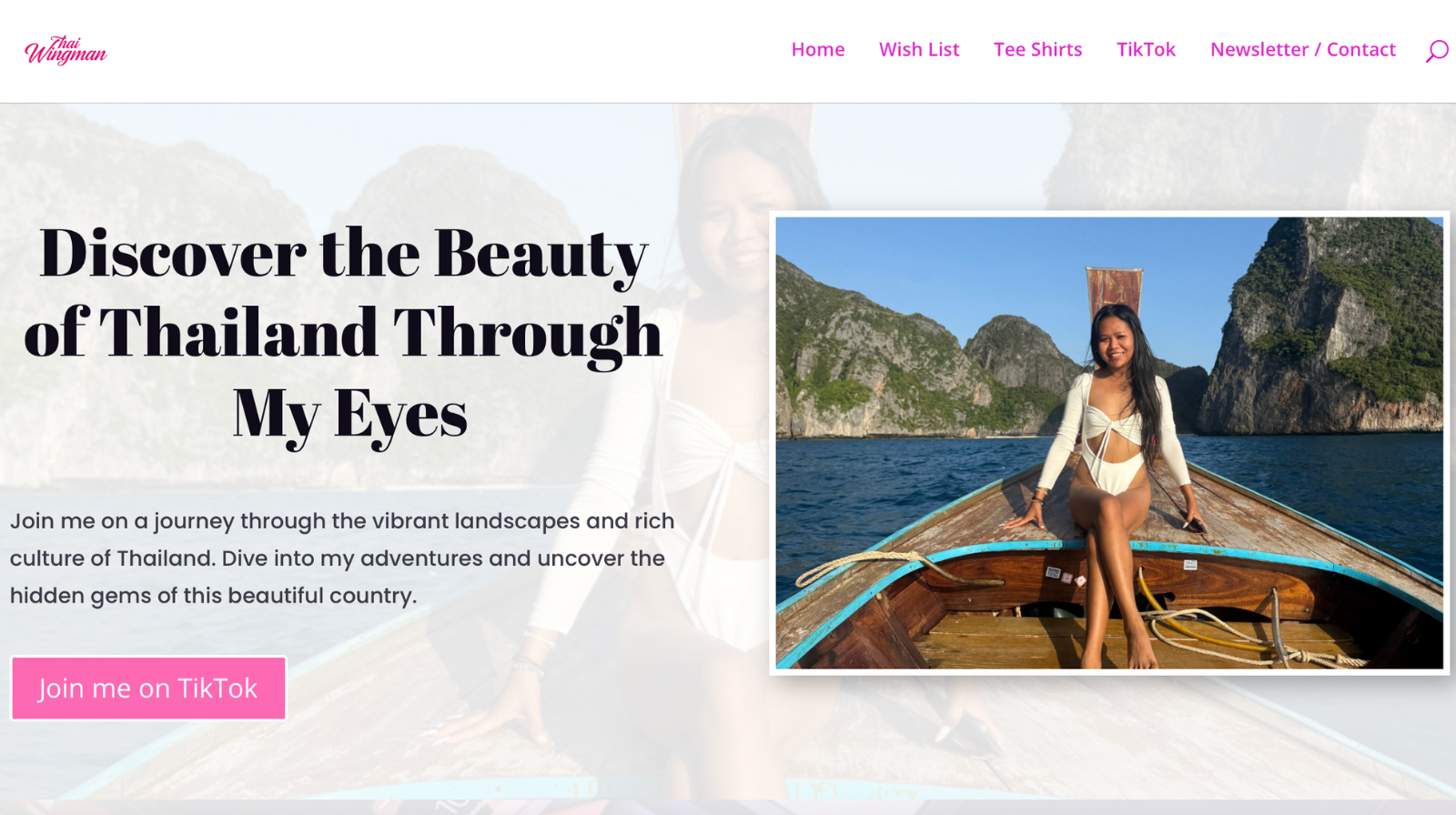Viewport: 1456px width, 815px height.
Task: Go to the Home menu item
Action: 818,50
